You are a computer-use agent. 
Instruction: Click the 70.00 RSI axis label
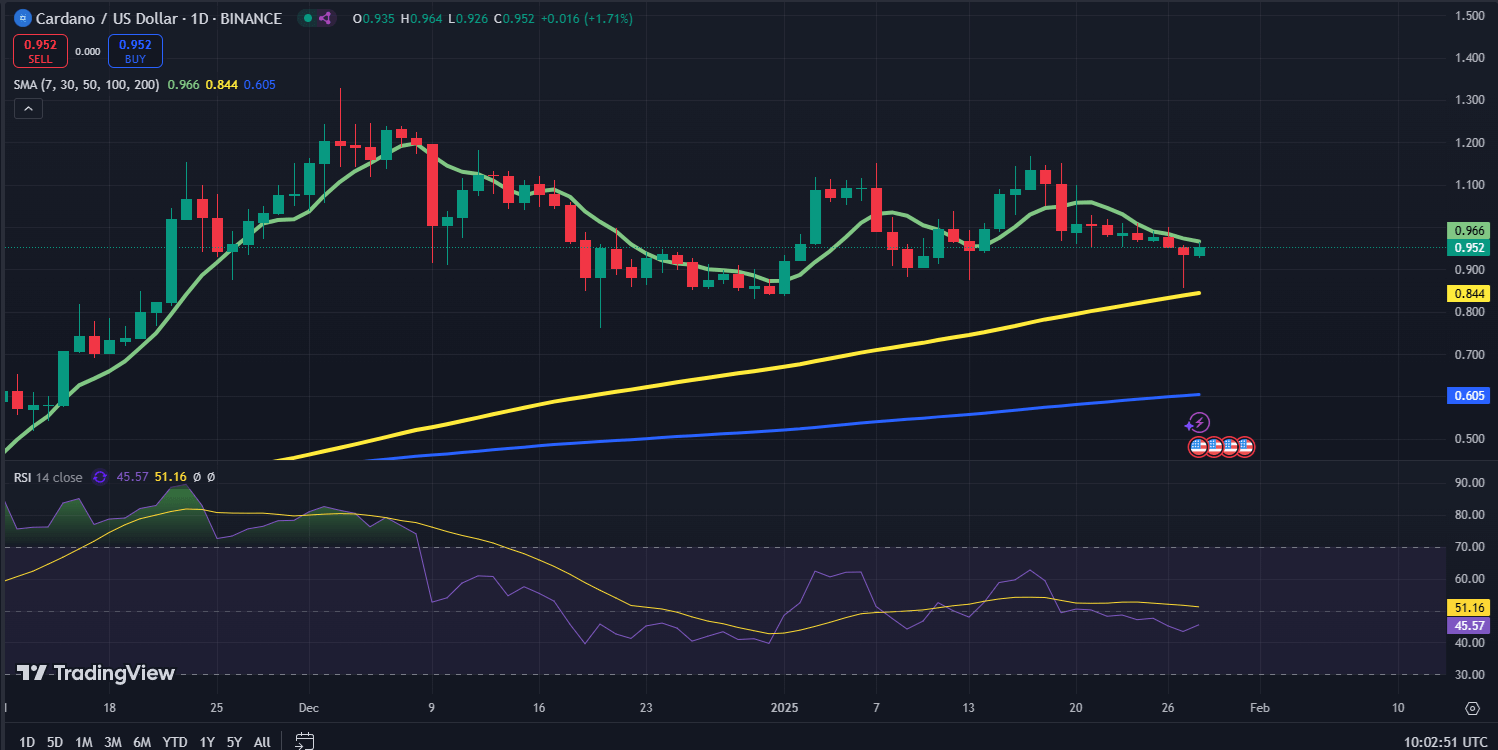click(x=1469, y=547)
